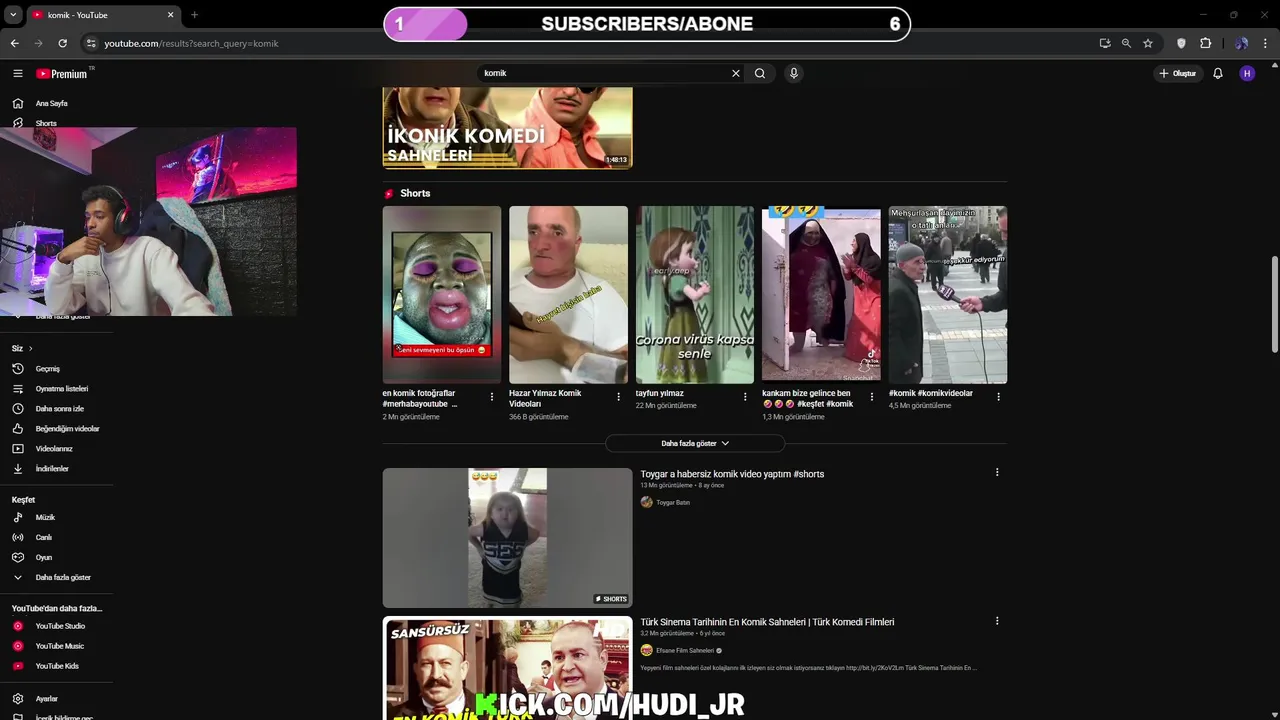Play the Corona virüs kapsa senle short
1280x720 pixels.
(x=695, y=295)
